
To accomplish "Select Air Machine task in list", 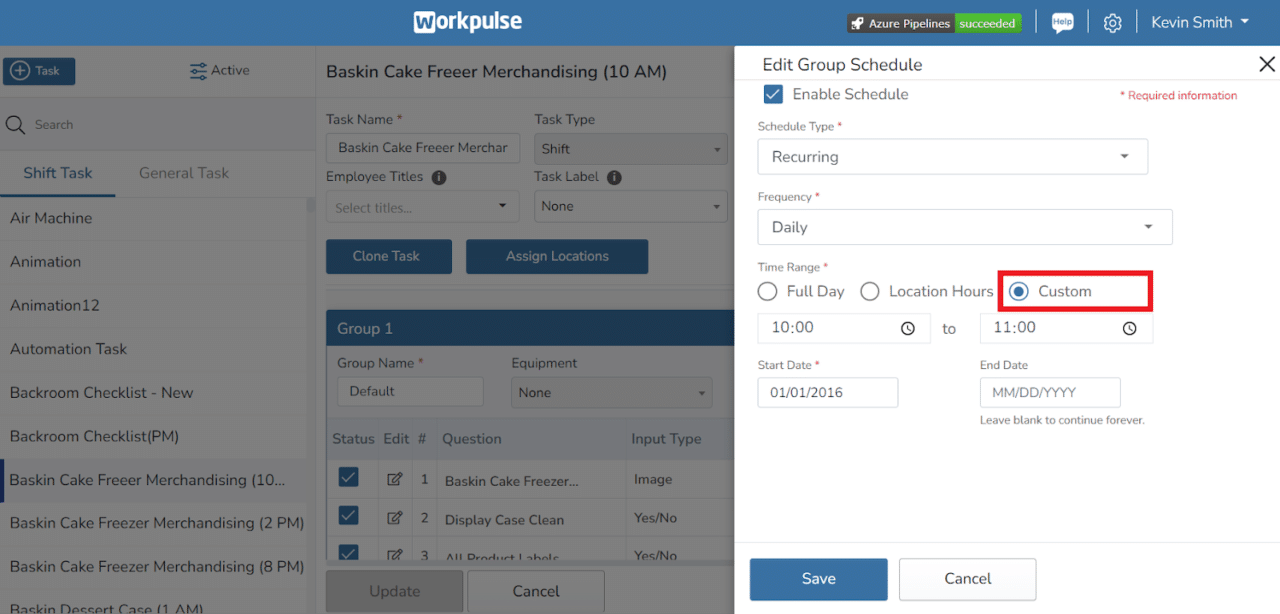I will [154, 218].
